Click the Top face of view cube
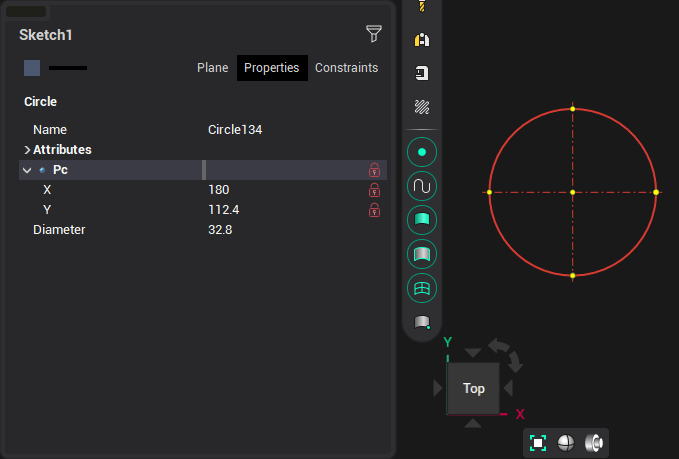The height and width of the screenshot is (459, 679). (474, 388)
